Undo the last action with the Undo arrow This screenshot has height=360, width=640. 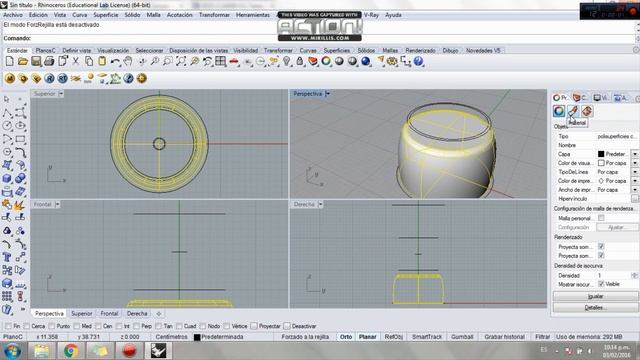coord(115,62)
